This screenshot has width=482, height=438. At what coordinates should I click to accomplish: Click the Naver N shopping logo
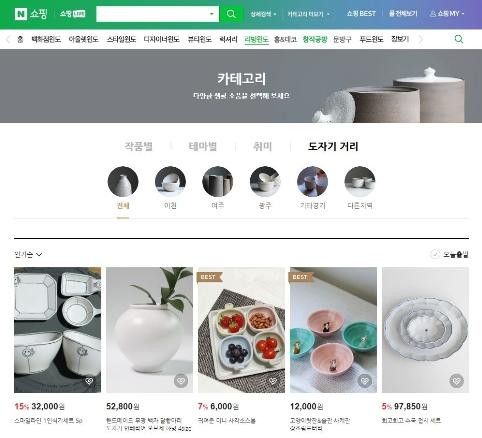31,14
